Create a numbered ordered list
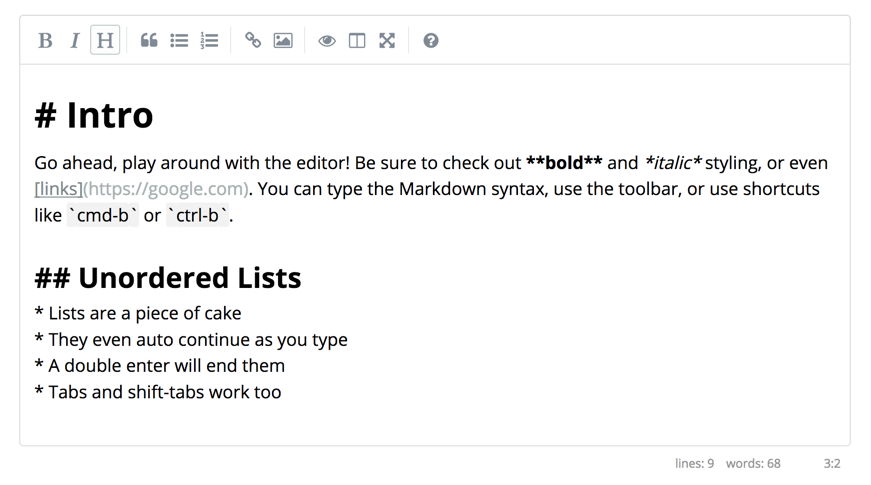 (x=209, y=41)
